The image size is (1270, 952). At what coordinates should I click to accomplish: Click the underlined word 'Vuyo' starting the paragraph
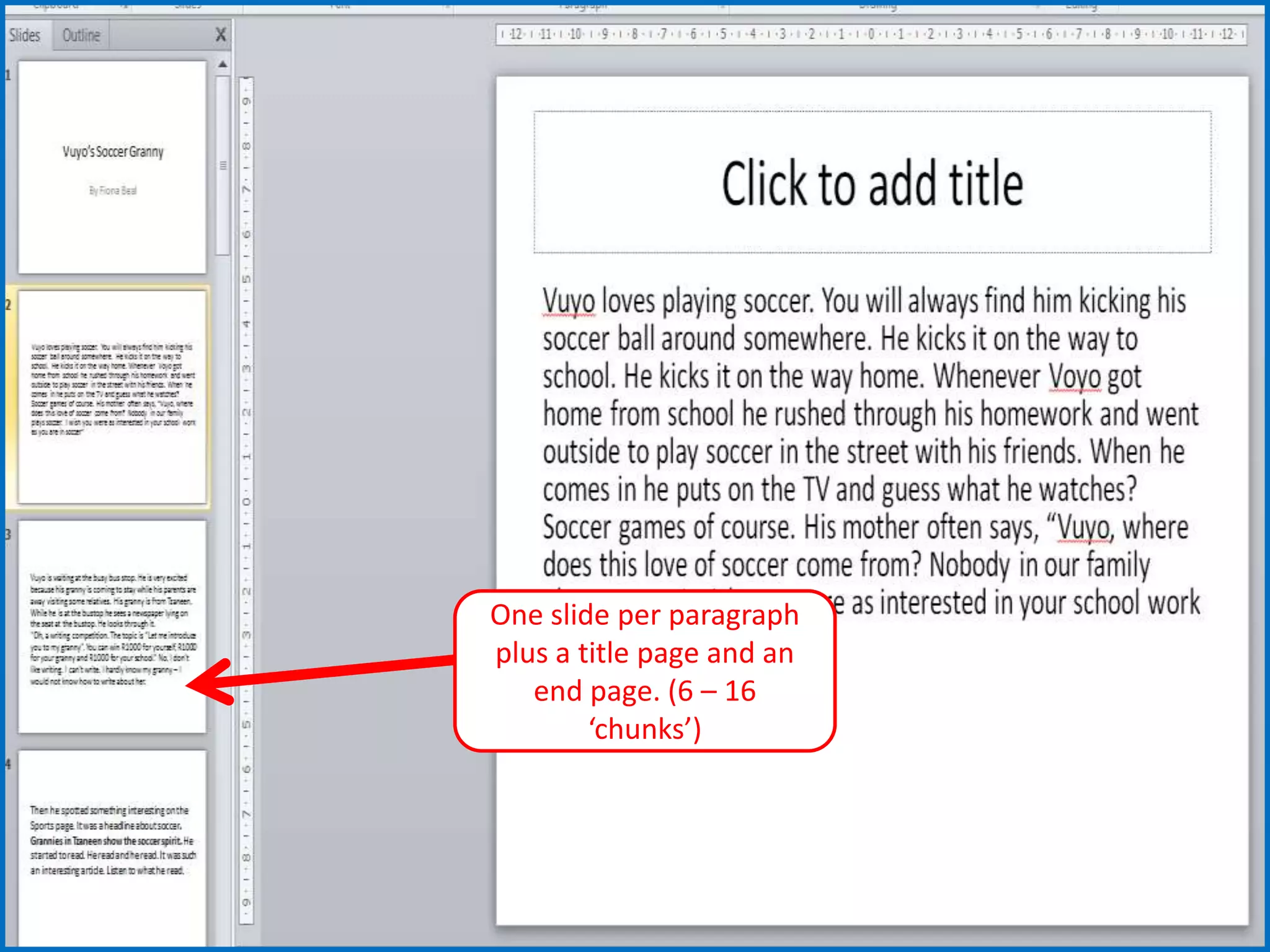tap(569, 302)
